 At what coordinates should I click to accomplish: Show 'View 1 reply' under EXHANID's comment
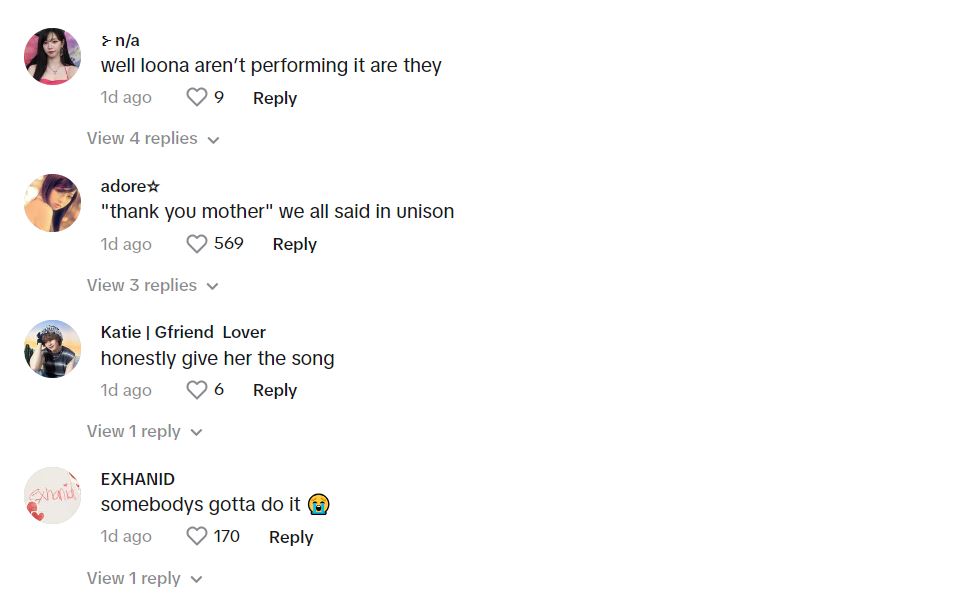(x=144, y=578)
